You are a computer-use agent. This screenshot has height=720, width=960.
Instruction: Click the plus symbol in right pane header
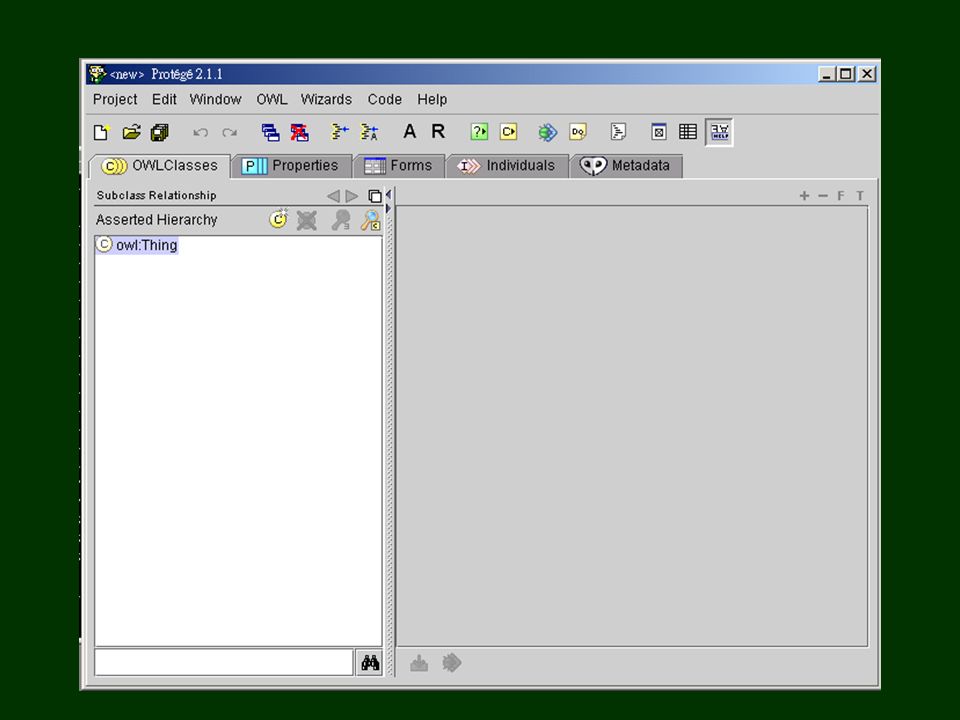(804, 195)
